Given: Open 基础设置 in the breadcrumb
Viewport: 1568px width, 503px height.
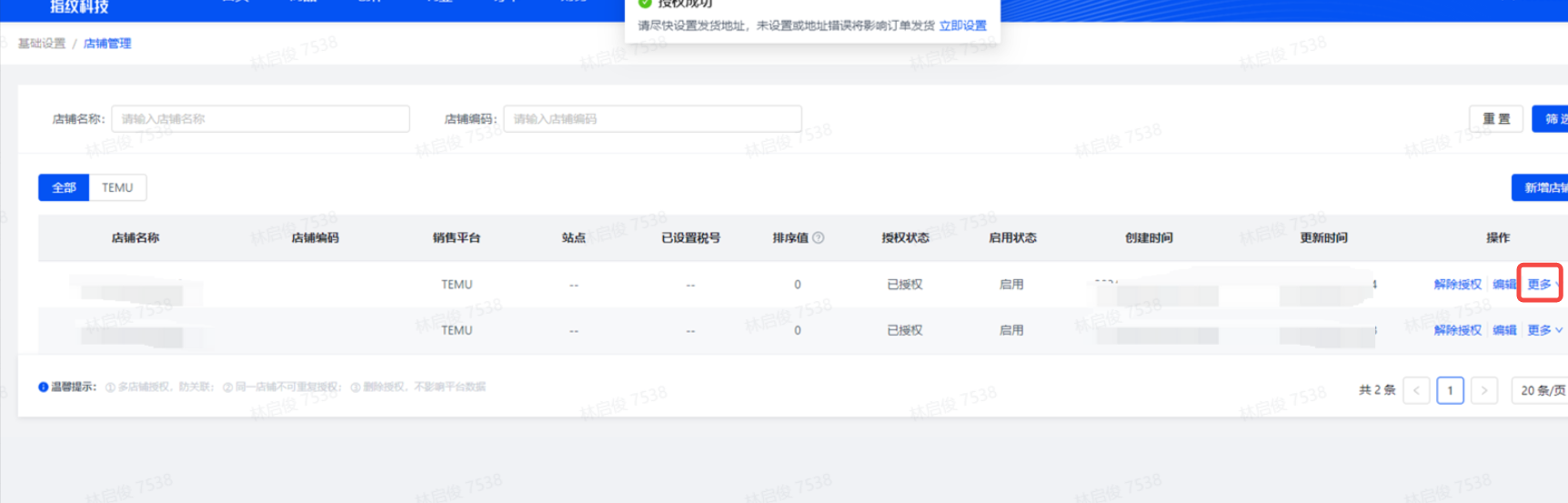Looking at the screenshot, I should pyautogui.click(x=42, y=44).
